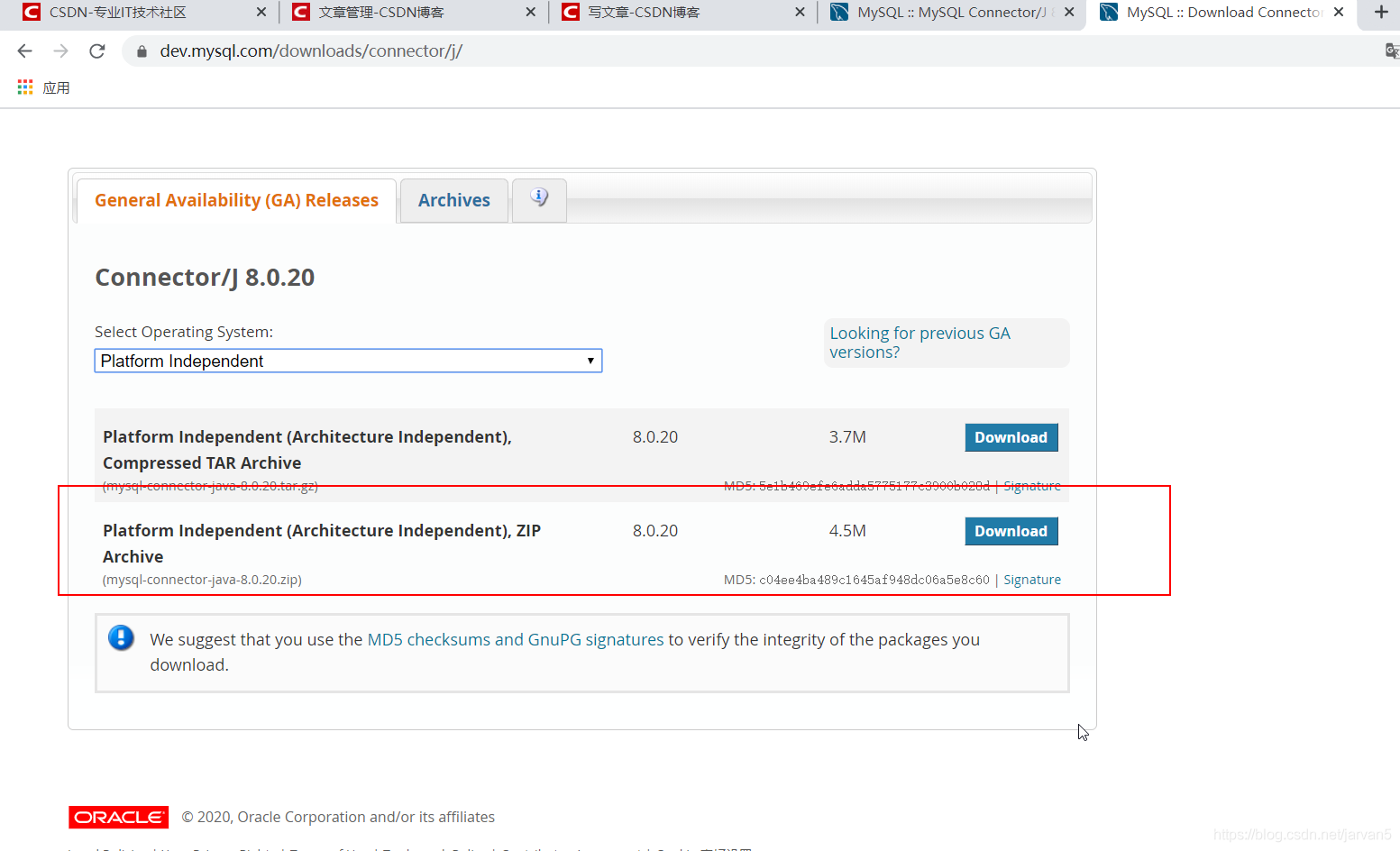Select the MySQL :: Download Connector tab
The height and width of the screenshot is (851, 1400).
click(1222, 13)
